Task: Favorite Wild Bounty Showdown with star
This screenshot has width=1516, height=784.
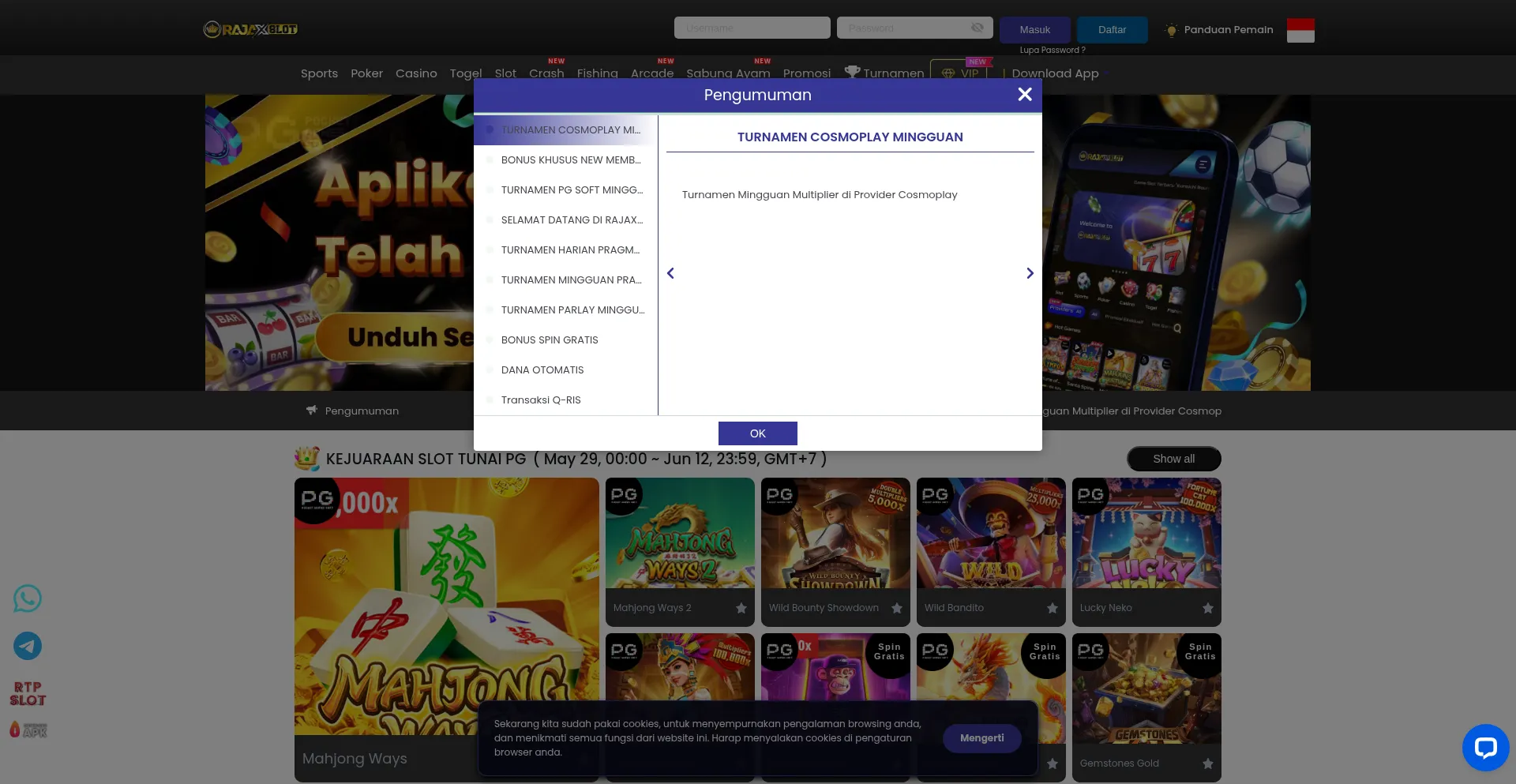Action: 897,608
